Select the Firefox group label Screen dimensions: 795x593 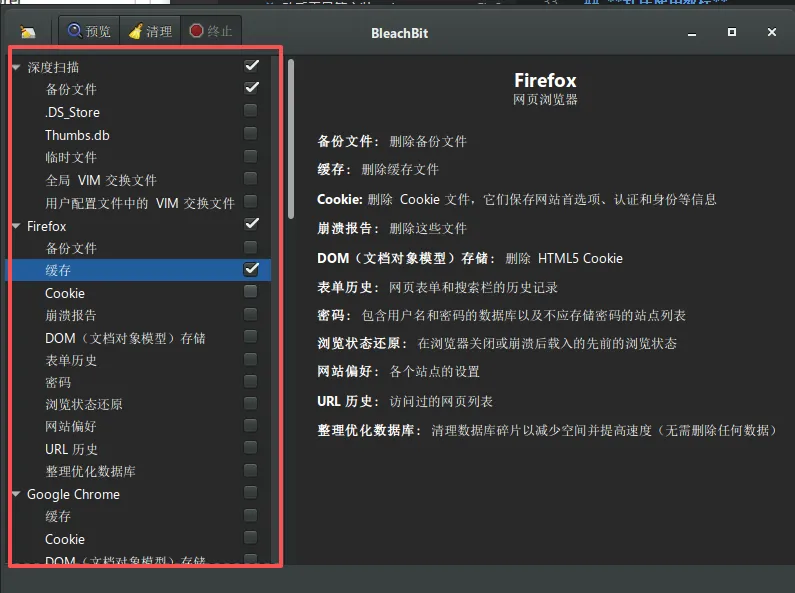46,226
